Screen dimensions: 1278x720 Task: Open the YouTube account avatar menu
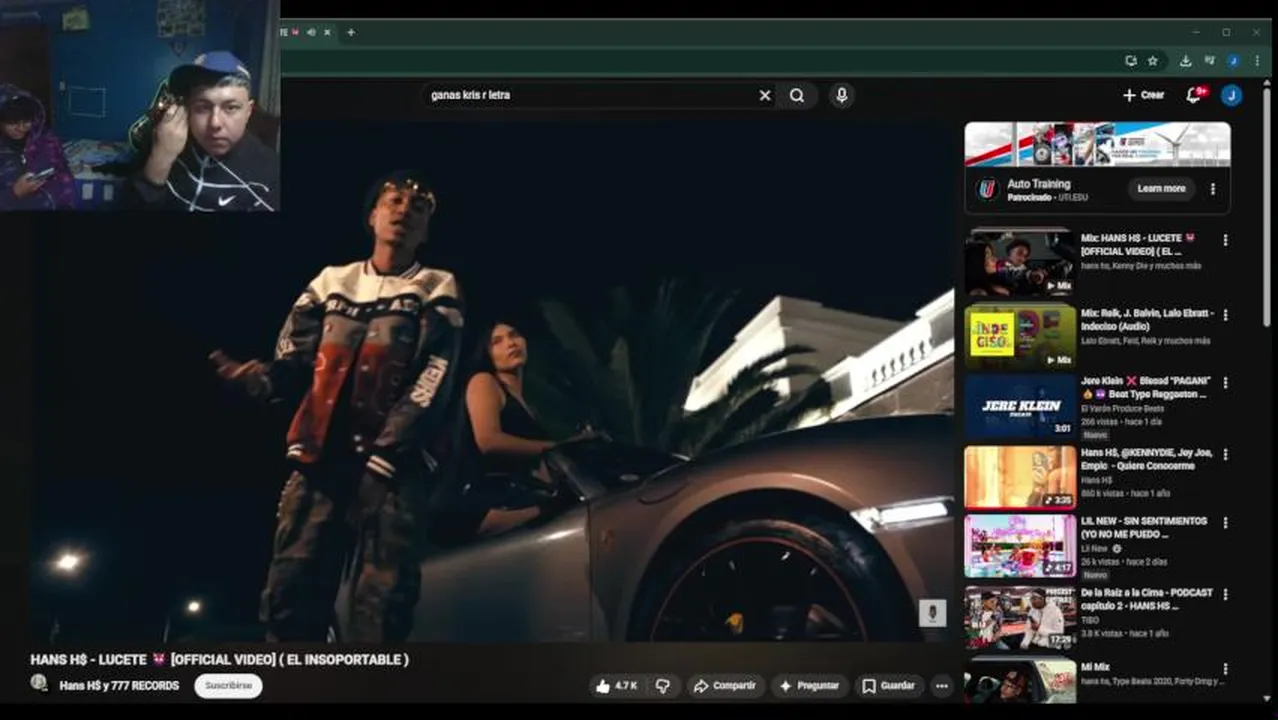1232,95
